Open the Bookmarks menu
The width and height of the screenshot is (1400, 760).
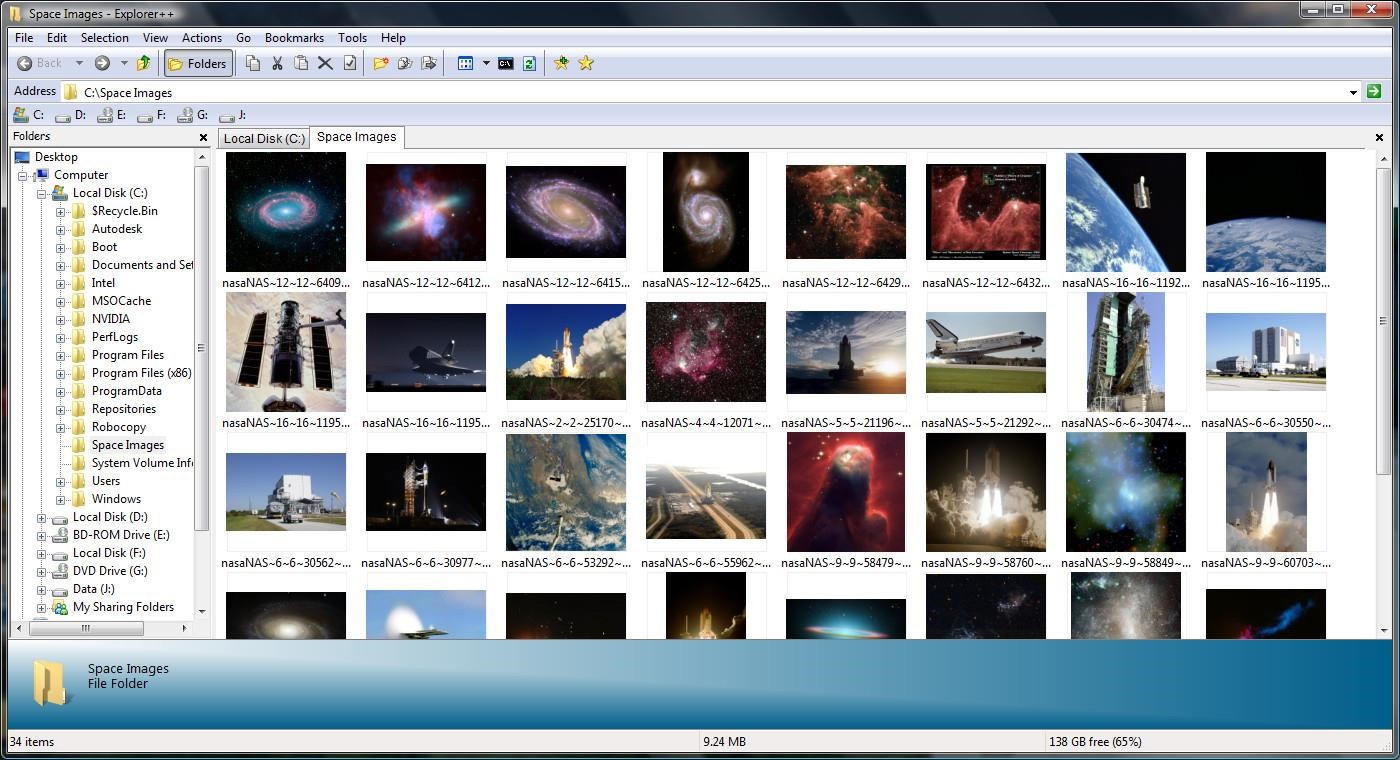click(x=294, y=37)
